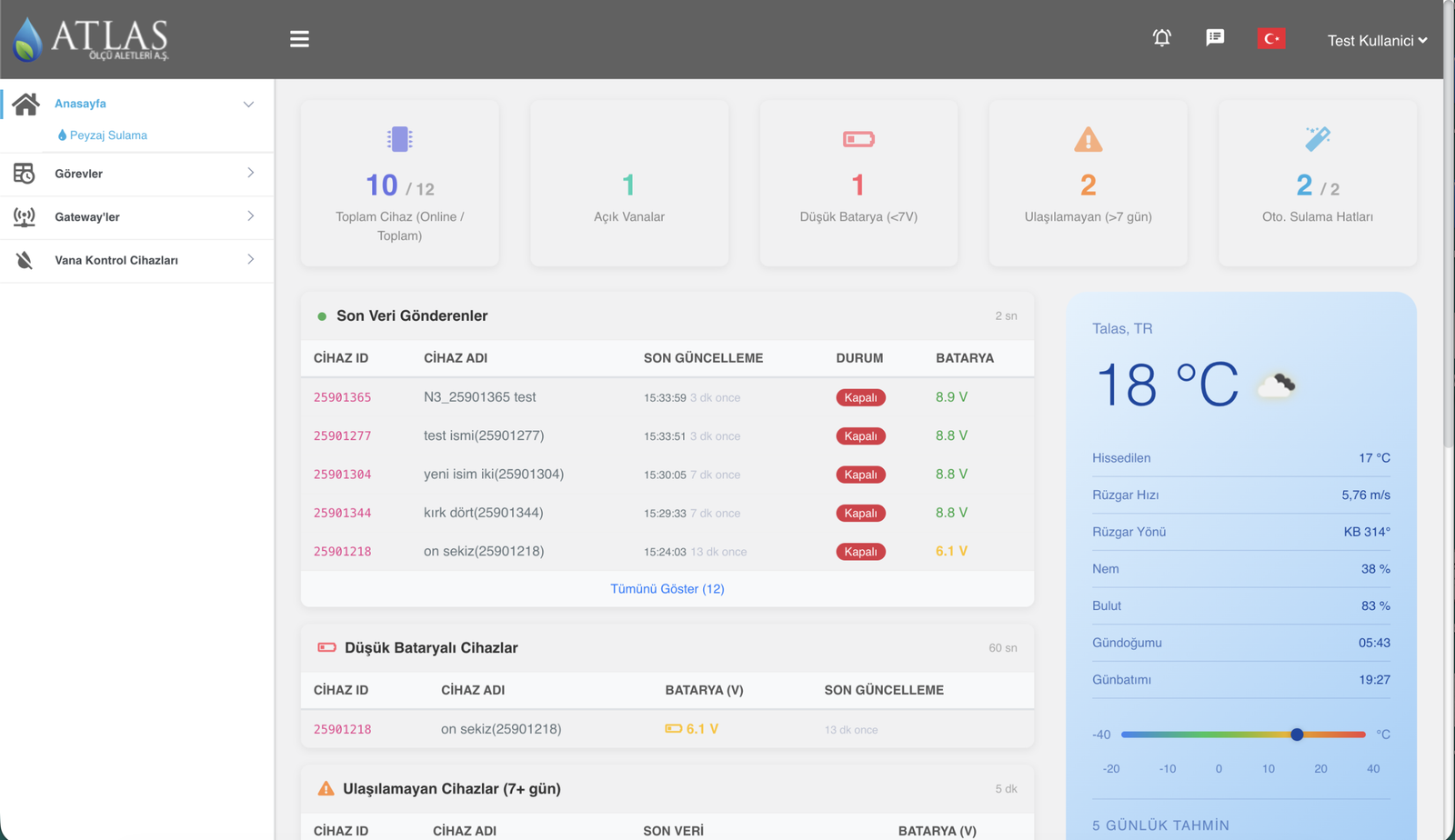
Task: Collapse the Anasayfa menu chevron
Action: click(248, 105)
